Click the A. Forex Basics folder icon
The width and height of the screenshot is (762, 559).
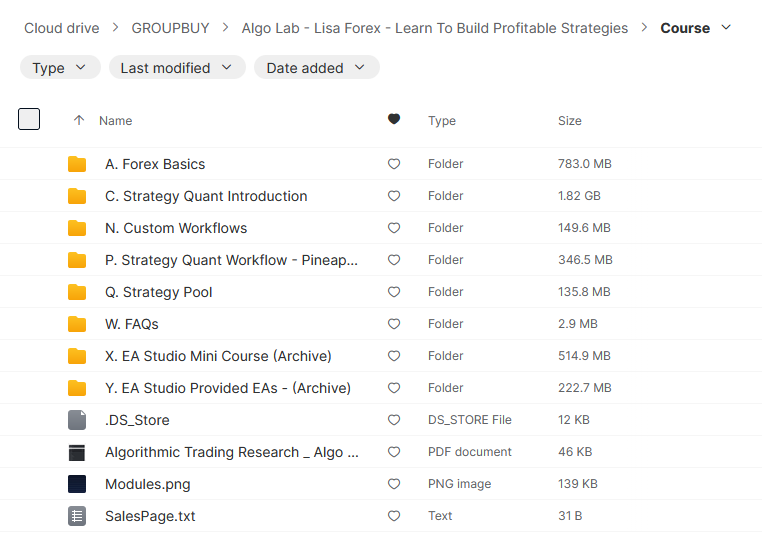pos(77,164)
